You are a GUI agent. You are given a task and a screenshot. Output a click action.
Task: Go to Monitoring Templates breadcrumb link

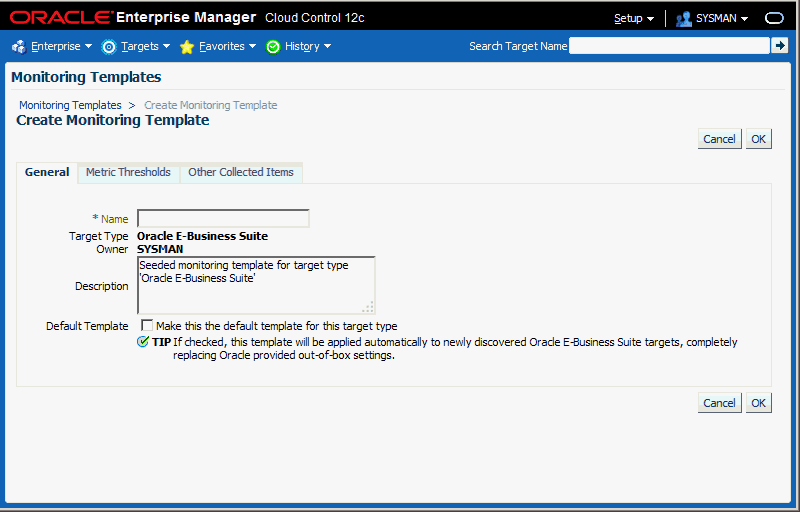70,105
